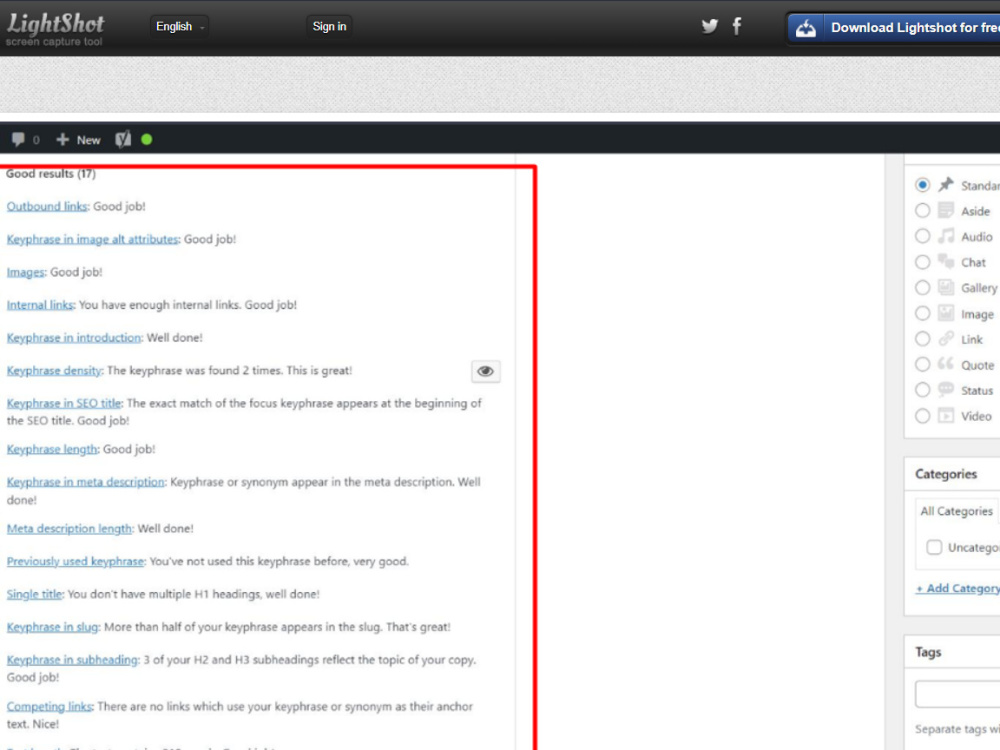
Task: Open the Keyphrase in introduction link
Action: pos(74,337)
